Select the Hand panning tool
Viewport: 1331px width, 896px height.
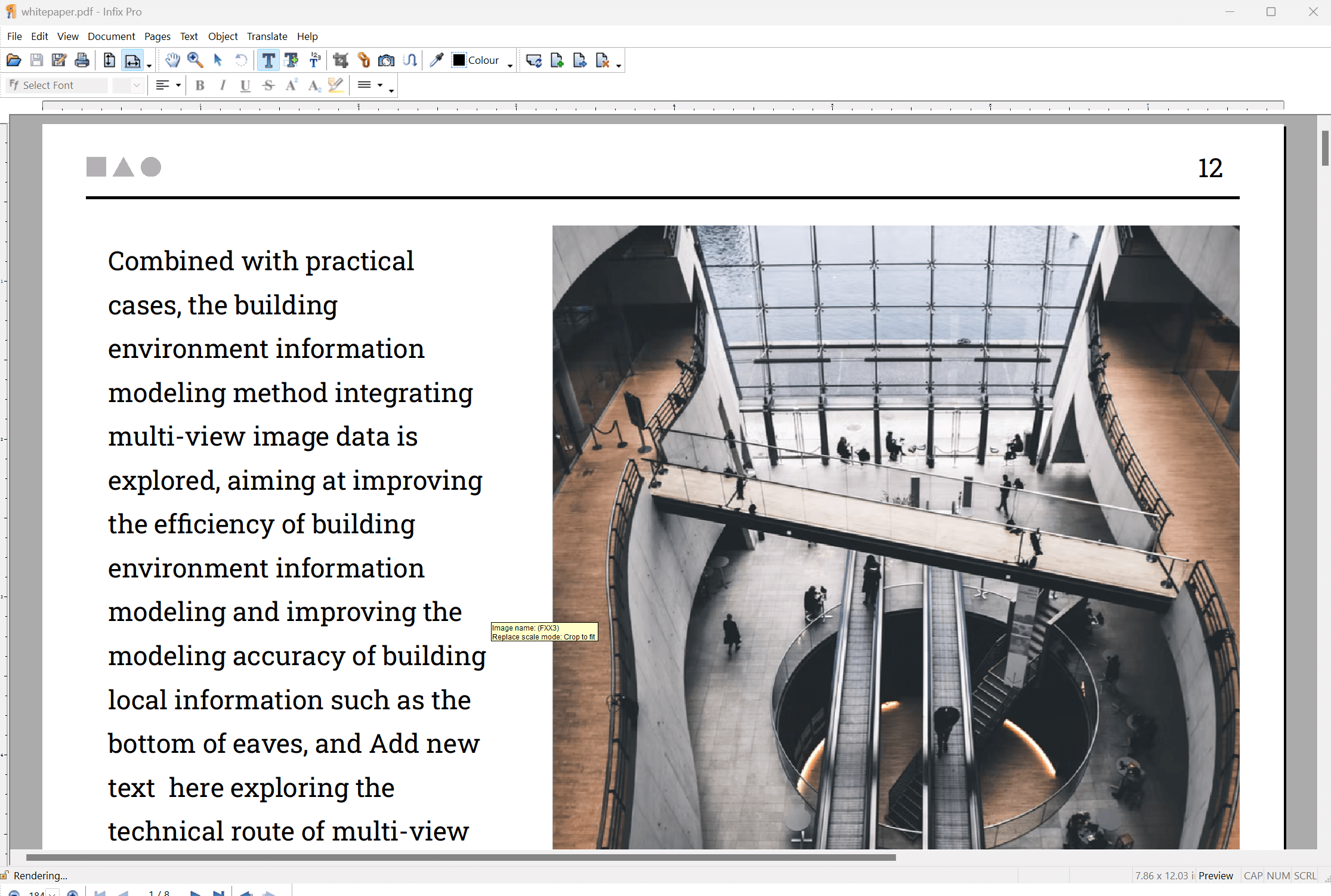click(x=172, y=60)
